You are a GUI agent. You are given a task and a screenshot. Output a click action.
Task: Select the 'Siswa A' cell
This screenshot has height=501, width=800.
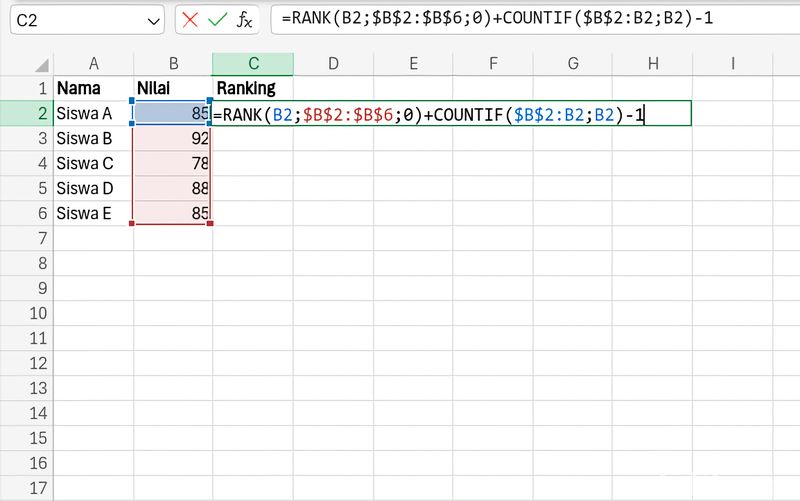click(x=93, y=113)
